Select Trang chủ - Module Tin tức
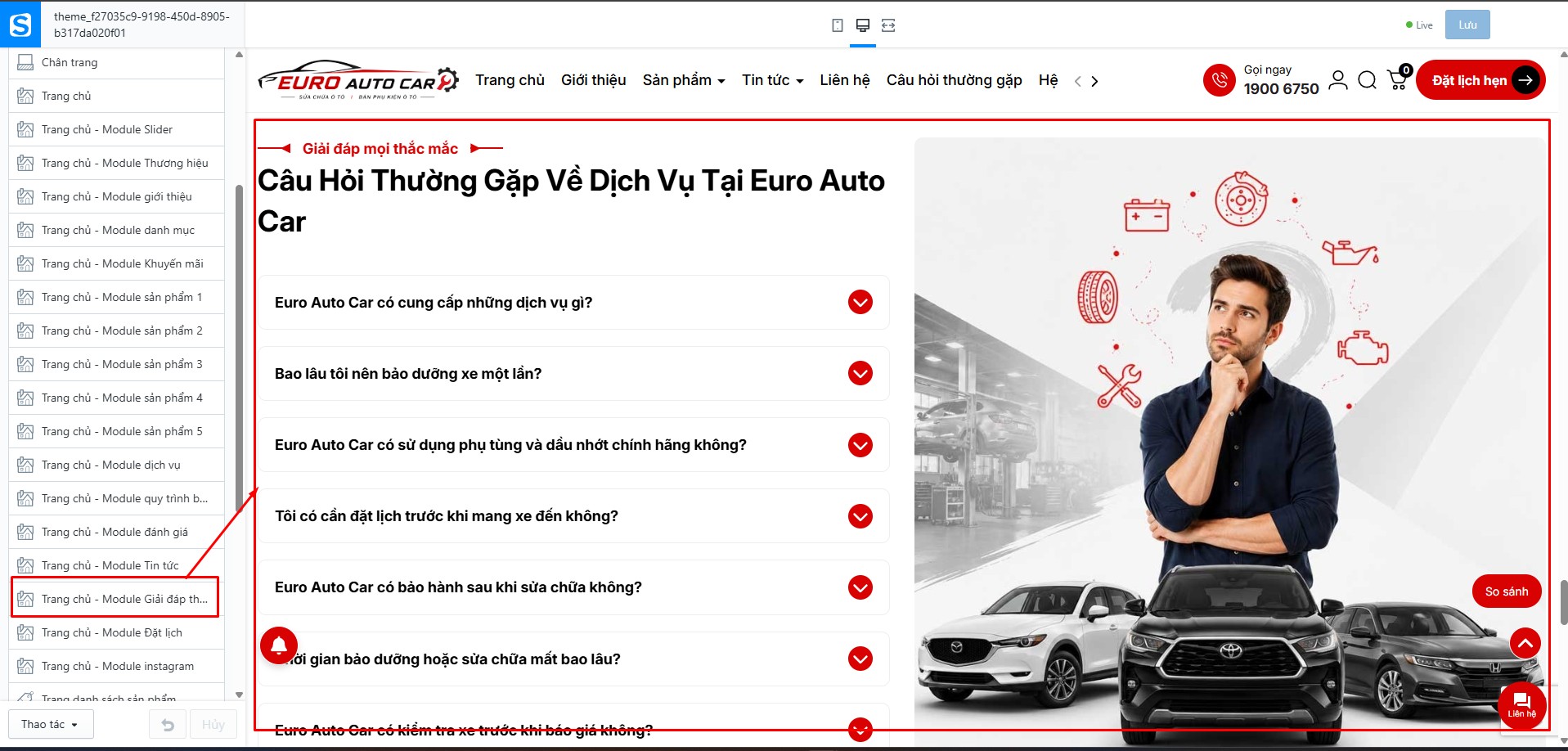1568x751 pixels. (117, 565)
